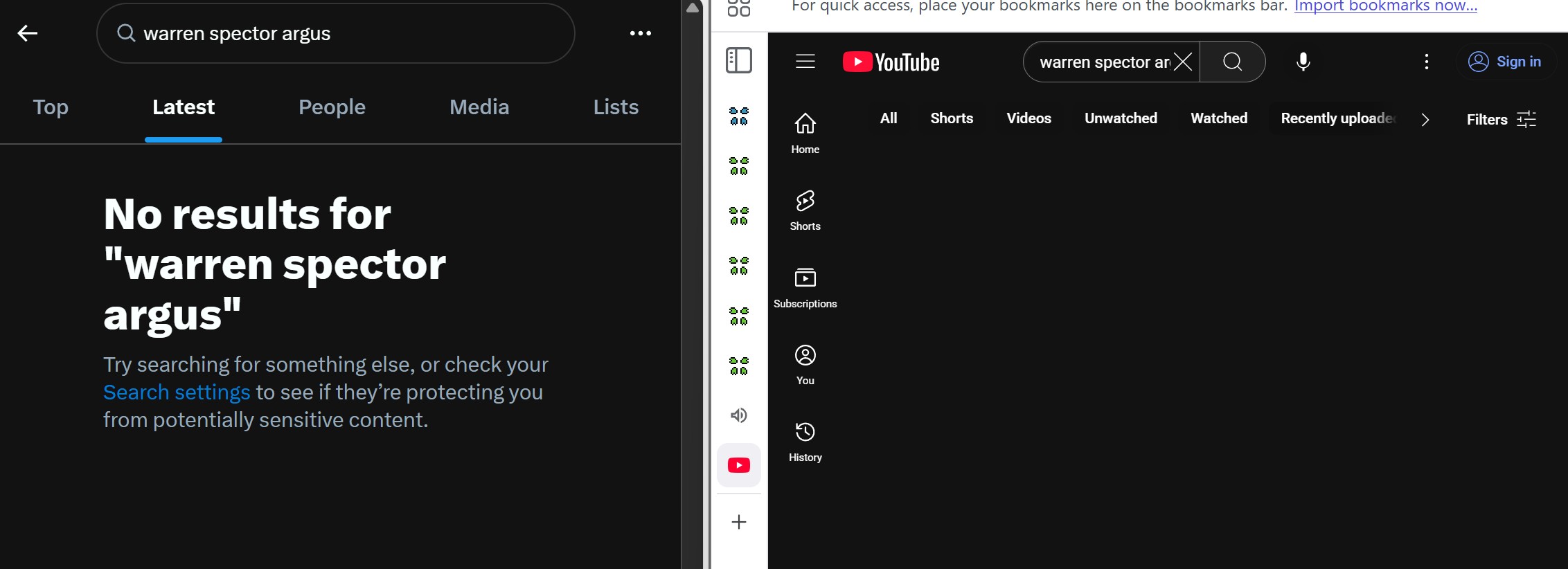Select the Unwatched filter chip
Image resolution: width=1568 pixels, height=569 pixels.
pyautogui.click(x=1121, y=118)
